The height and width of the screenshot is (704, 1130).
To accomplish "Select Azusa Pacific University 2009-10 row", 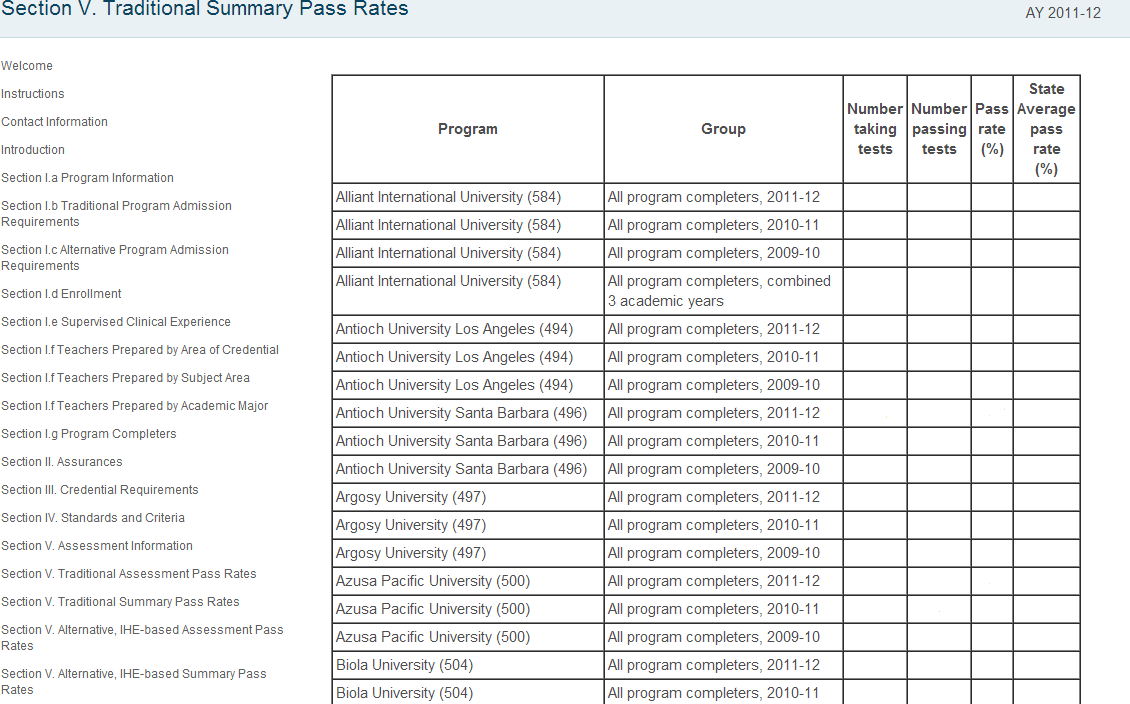I will (706, 638).
